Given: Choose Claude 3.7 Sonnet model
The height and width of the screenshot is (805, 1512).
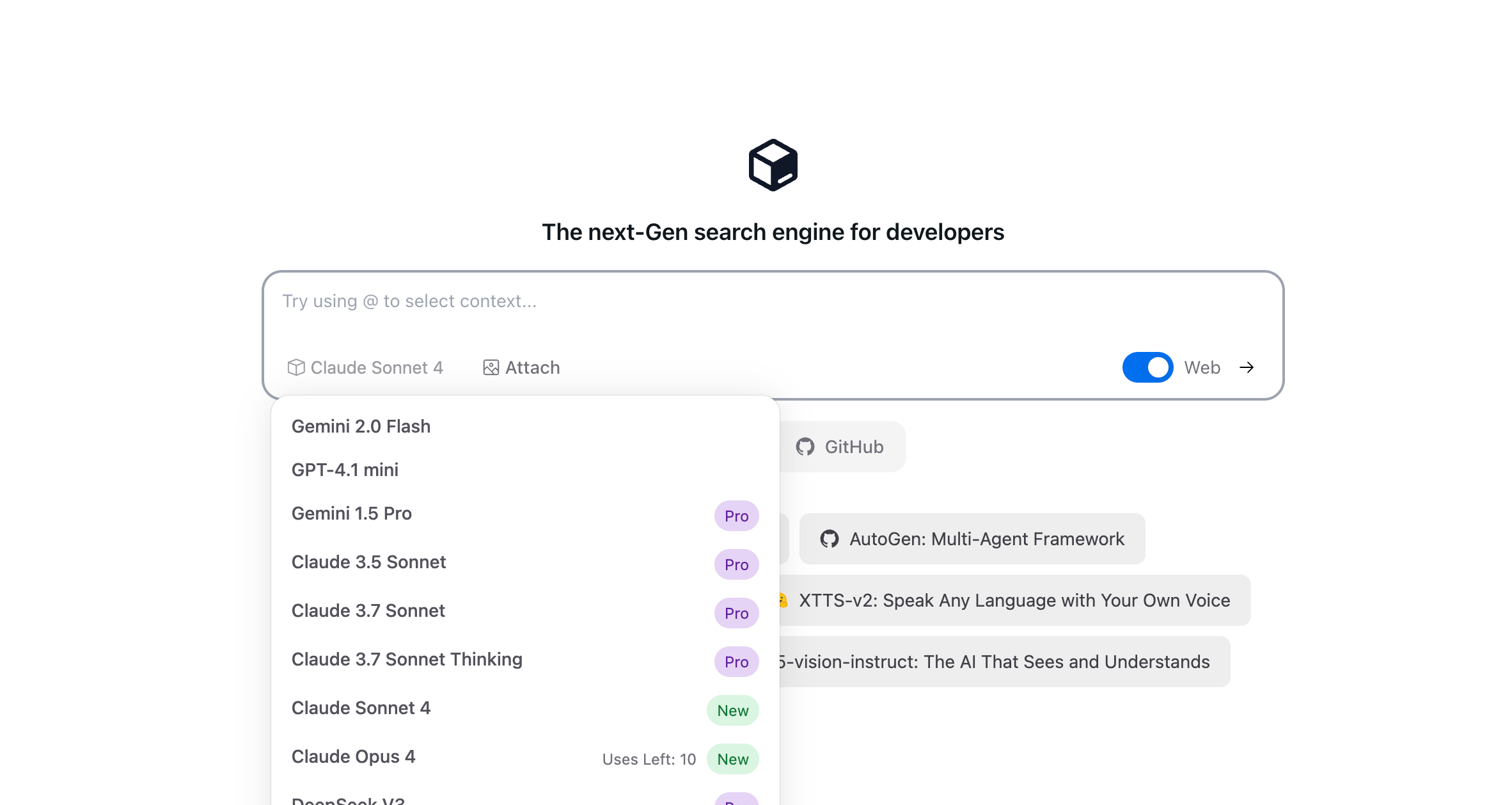Looking at the screenshot, I should coord(525,612).
